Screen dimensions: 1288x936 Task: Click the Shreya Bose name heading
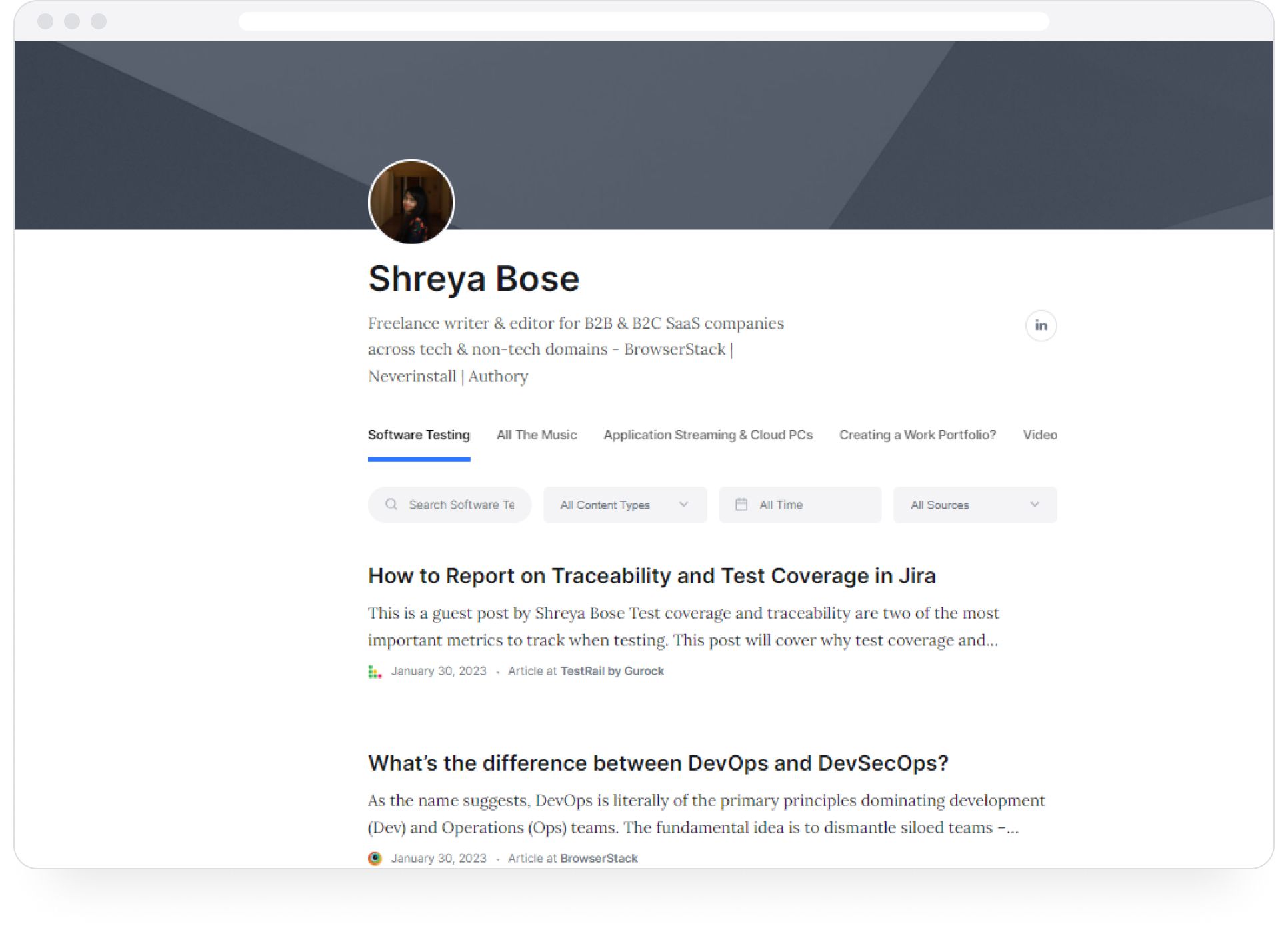pyautogui.click(x=473, y=278)
